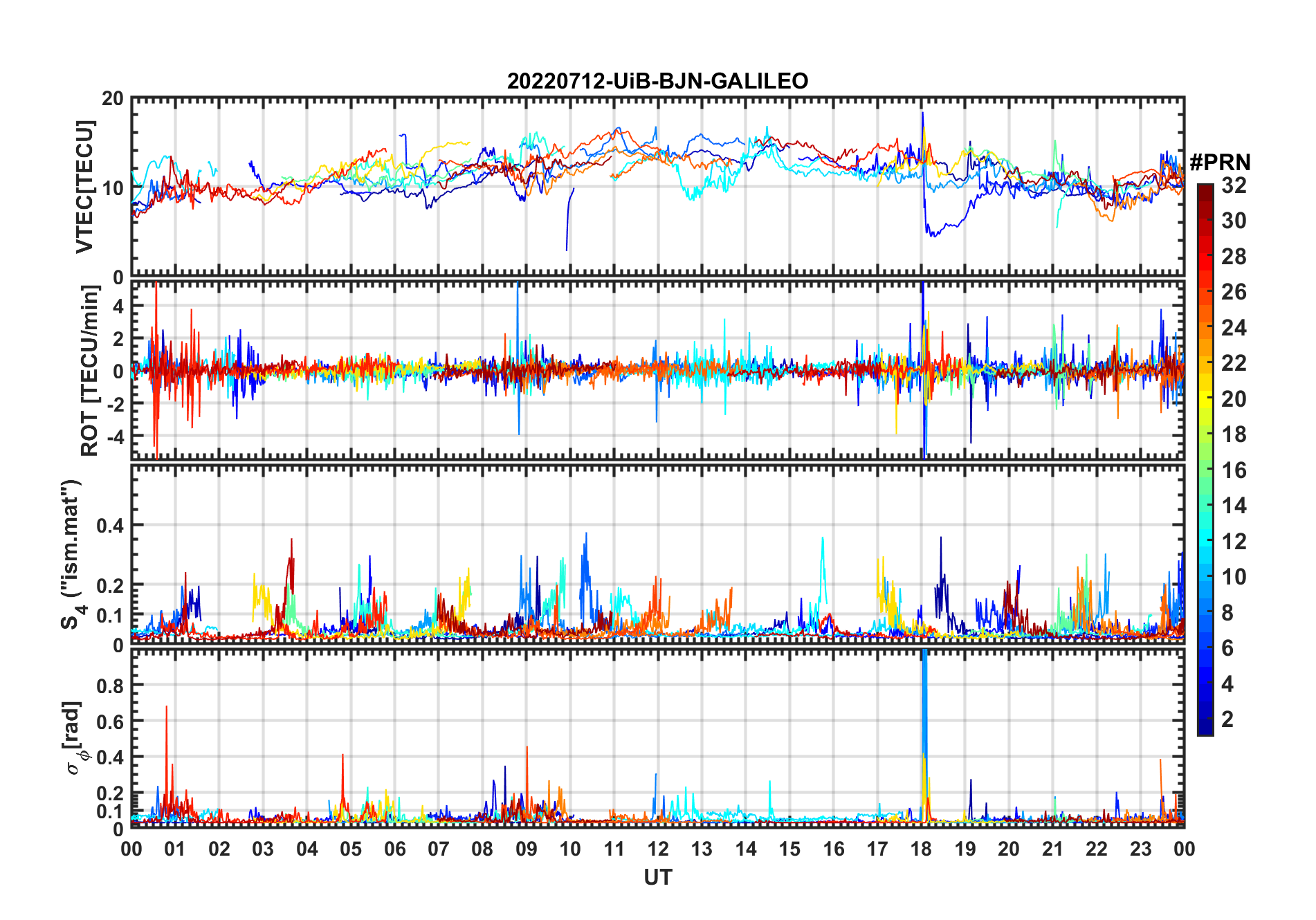Click the VTEC y-axis tick label 20
1316x920 pixels.
113,98
